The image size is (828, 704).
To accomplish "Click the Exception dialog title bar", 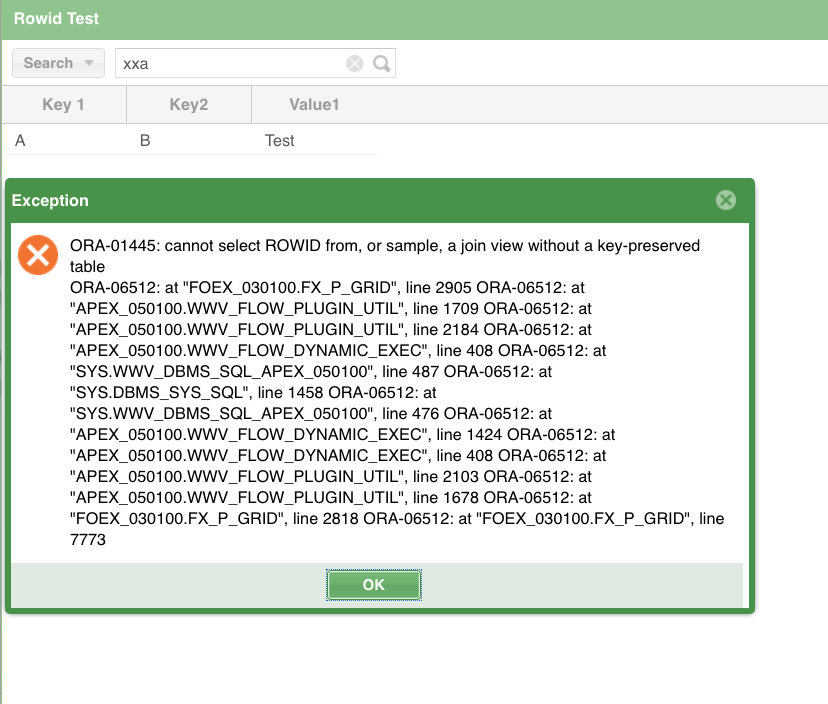I will (x=300, y=200).
